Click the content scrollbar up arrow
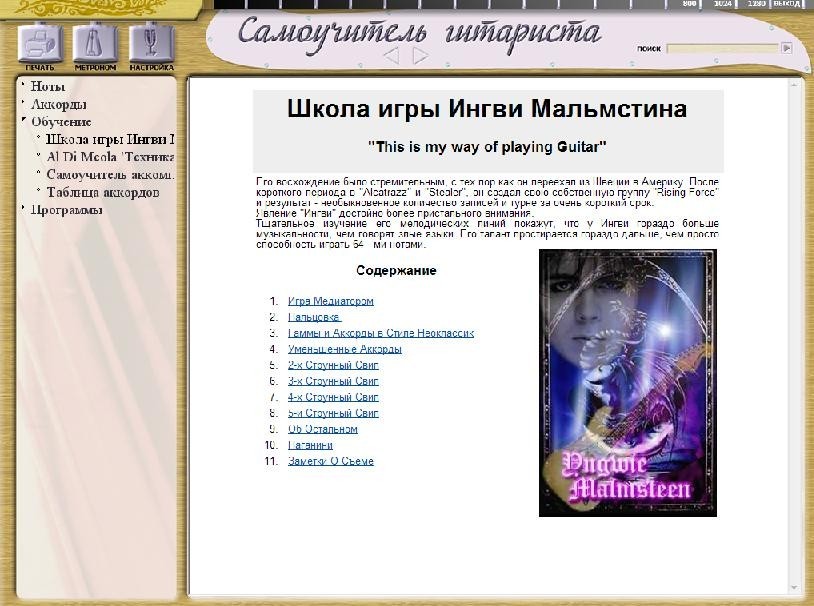The height and width of the screenshot is (606, 814). pos(794,85)
